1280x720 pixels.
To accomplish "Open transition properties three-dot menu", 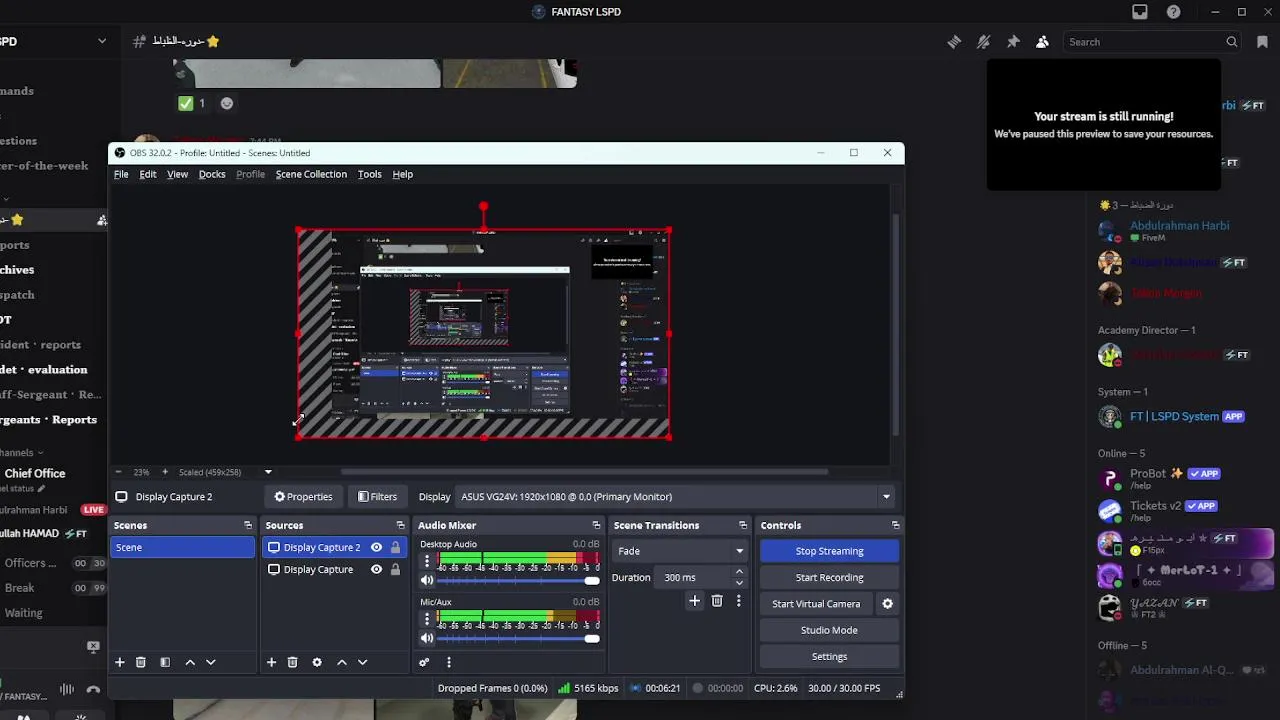I will tap(739, 600).
